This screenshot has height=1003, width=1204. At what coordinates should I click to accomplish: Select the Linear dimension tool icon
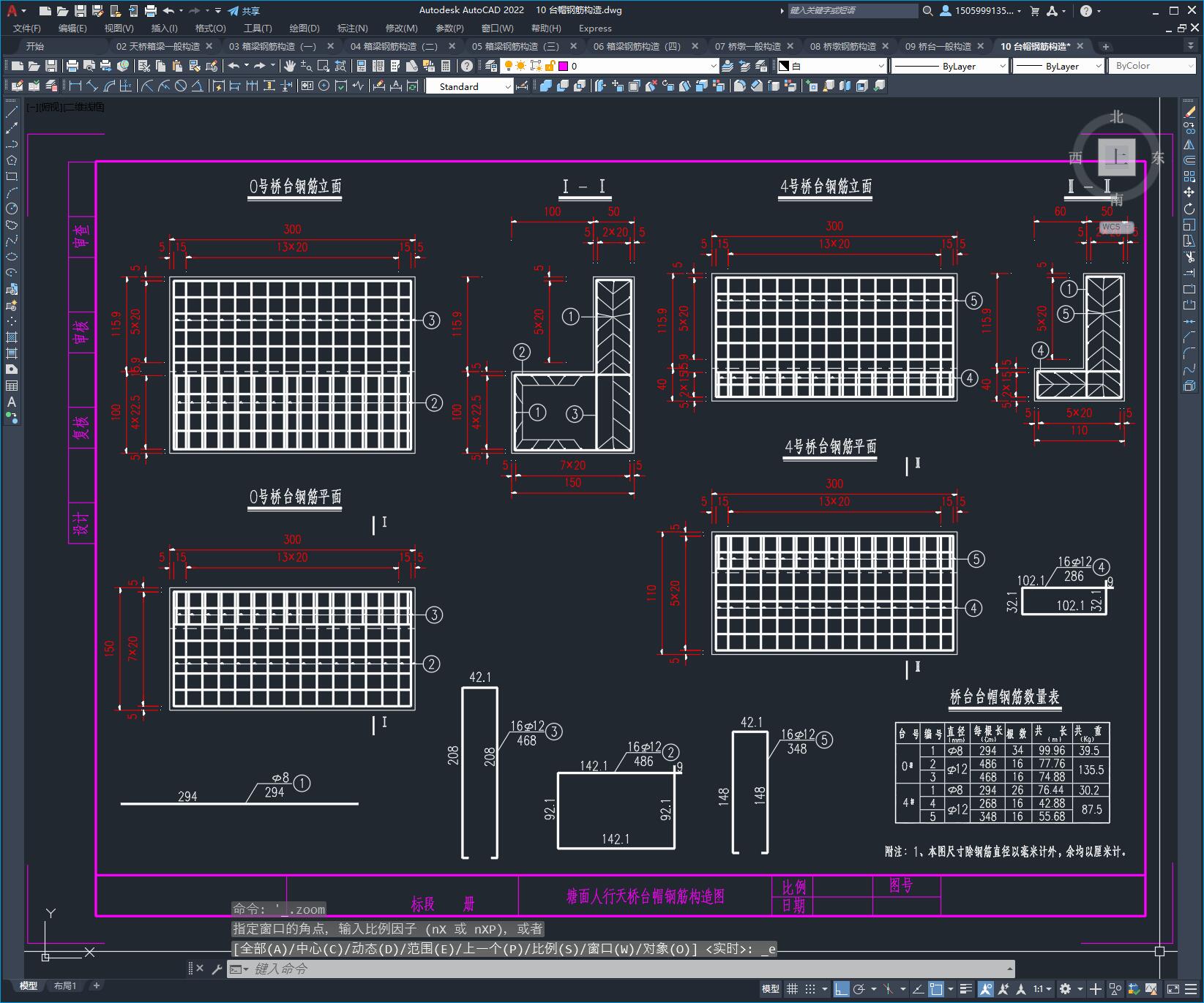[75, 86]
